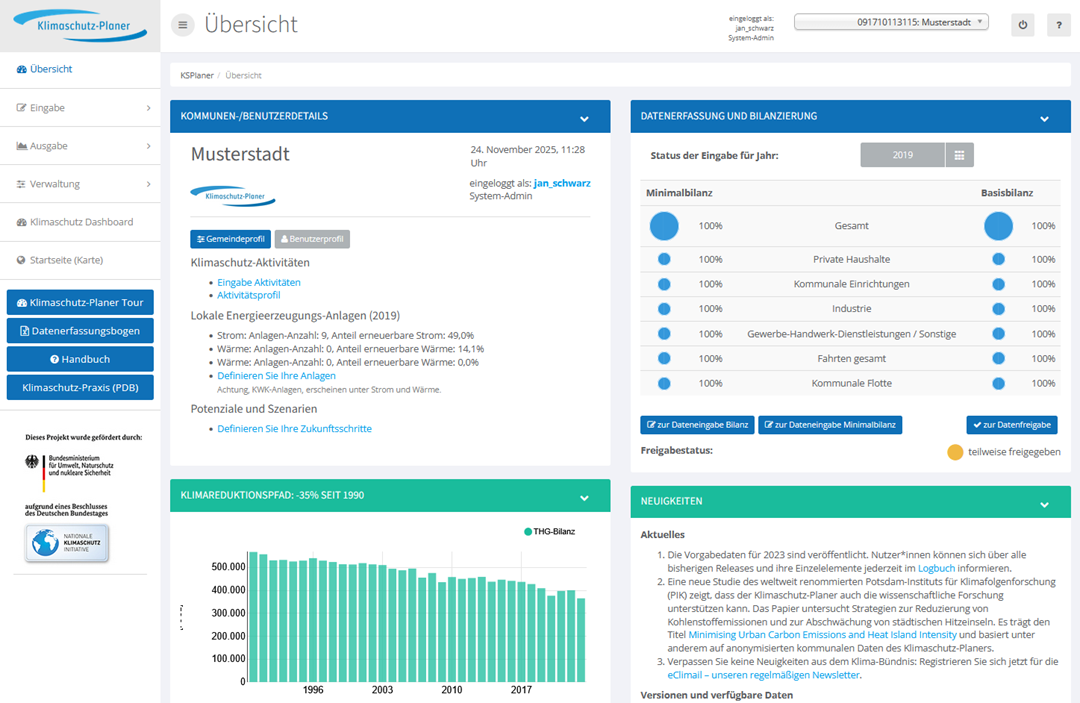Collapse the KOMMUNEN-/BENUTZERDETAILS panel chevron
Image resolution: width=1080 pixels, height=703 pixels.
point(583,116)
